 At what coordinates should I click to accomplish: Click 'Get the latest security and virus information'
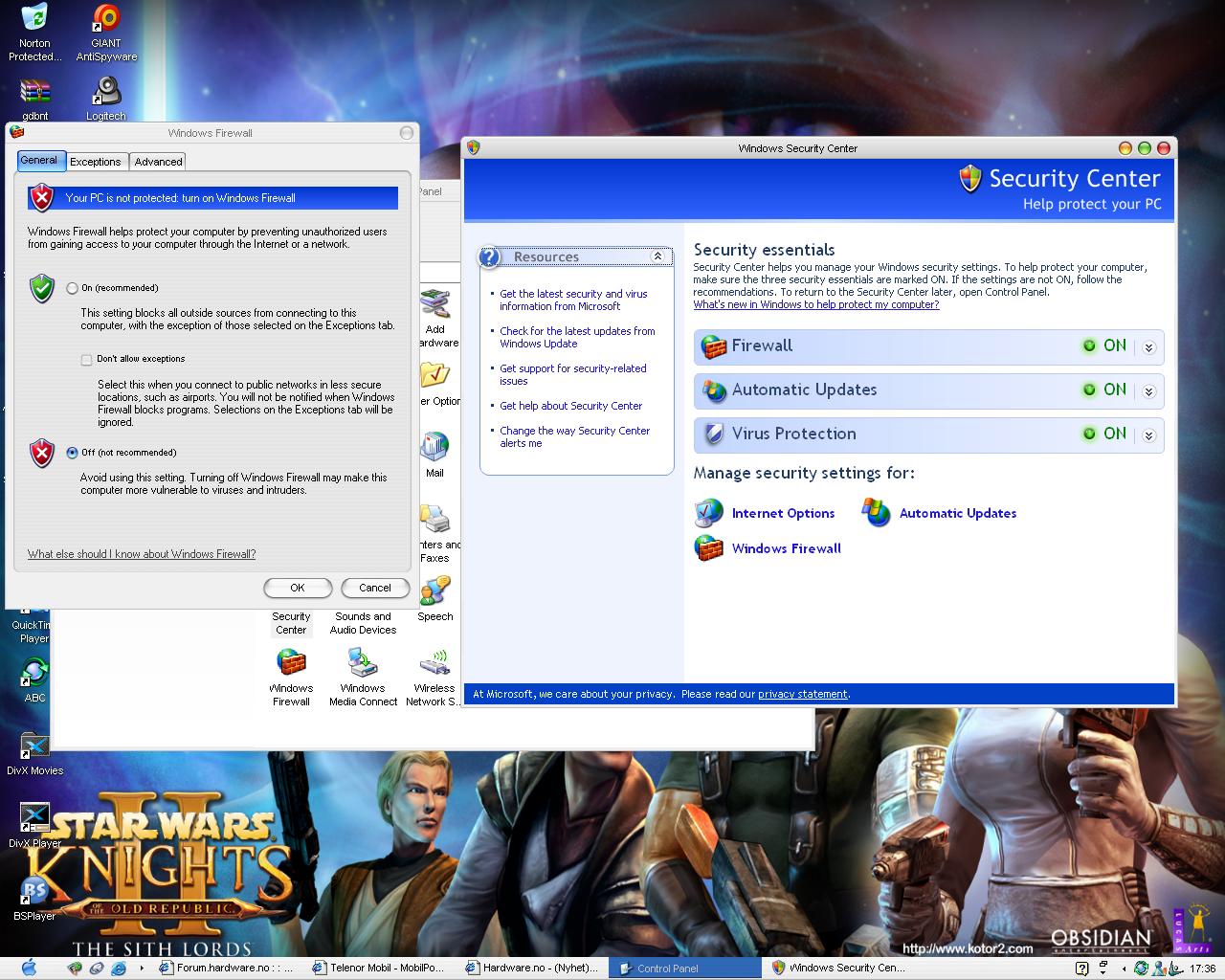[573, 300]
